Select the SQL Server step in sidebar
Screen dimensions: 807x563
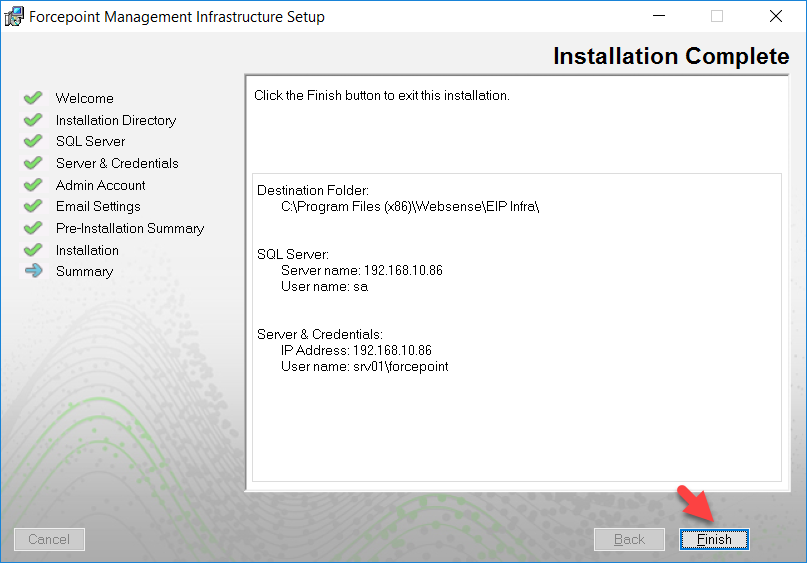[x=91, y=142]
